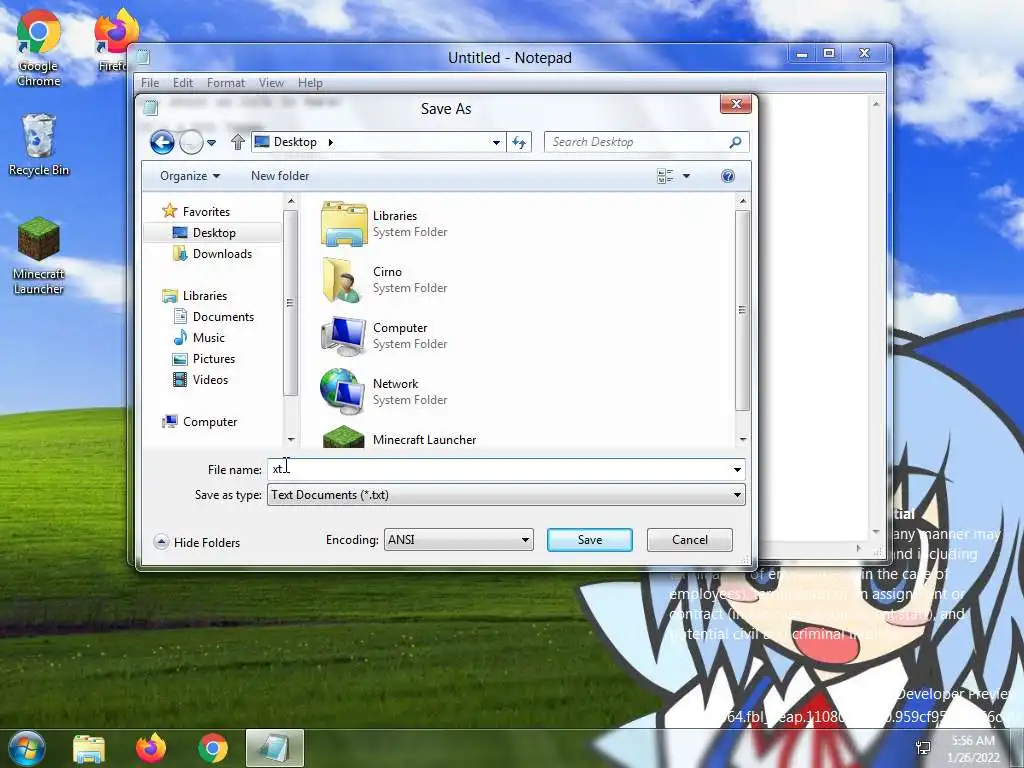Open the Save as type combo box

tap(505, 495)
